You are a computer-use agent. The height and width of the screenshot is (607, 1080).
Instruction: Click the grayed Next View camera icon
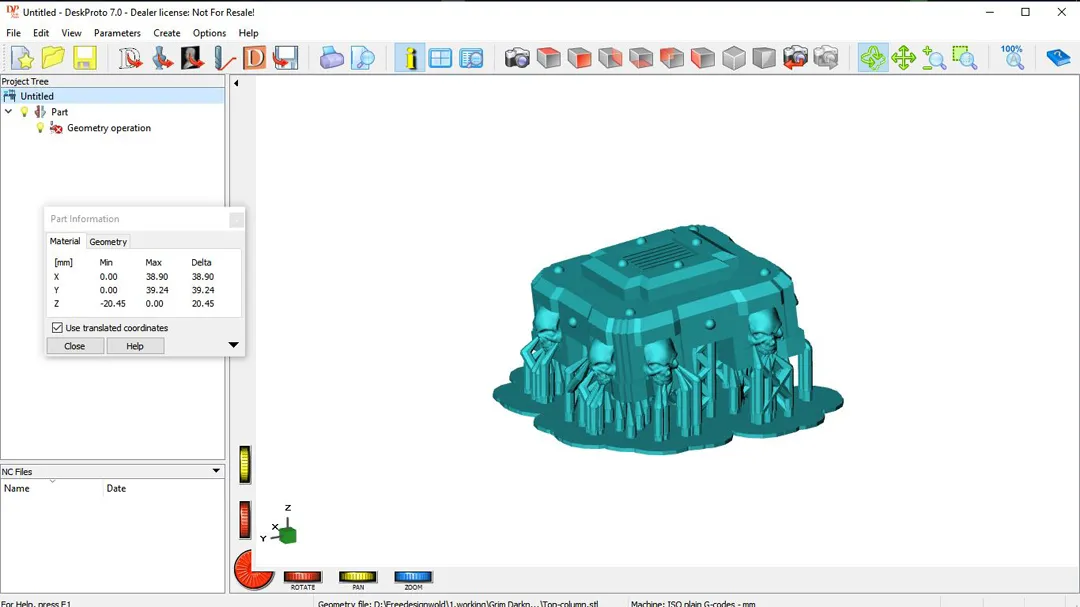coord(826,58)
